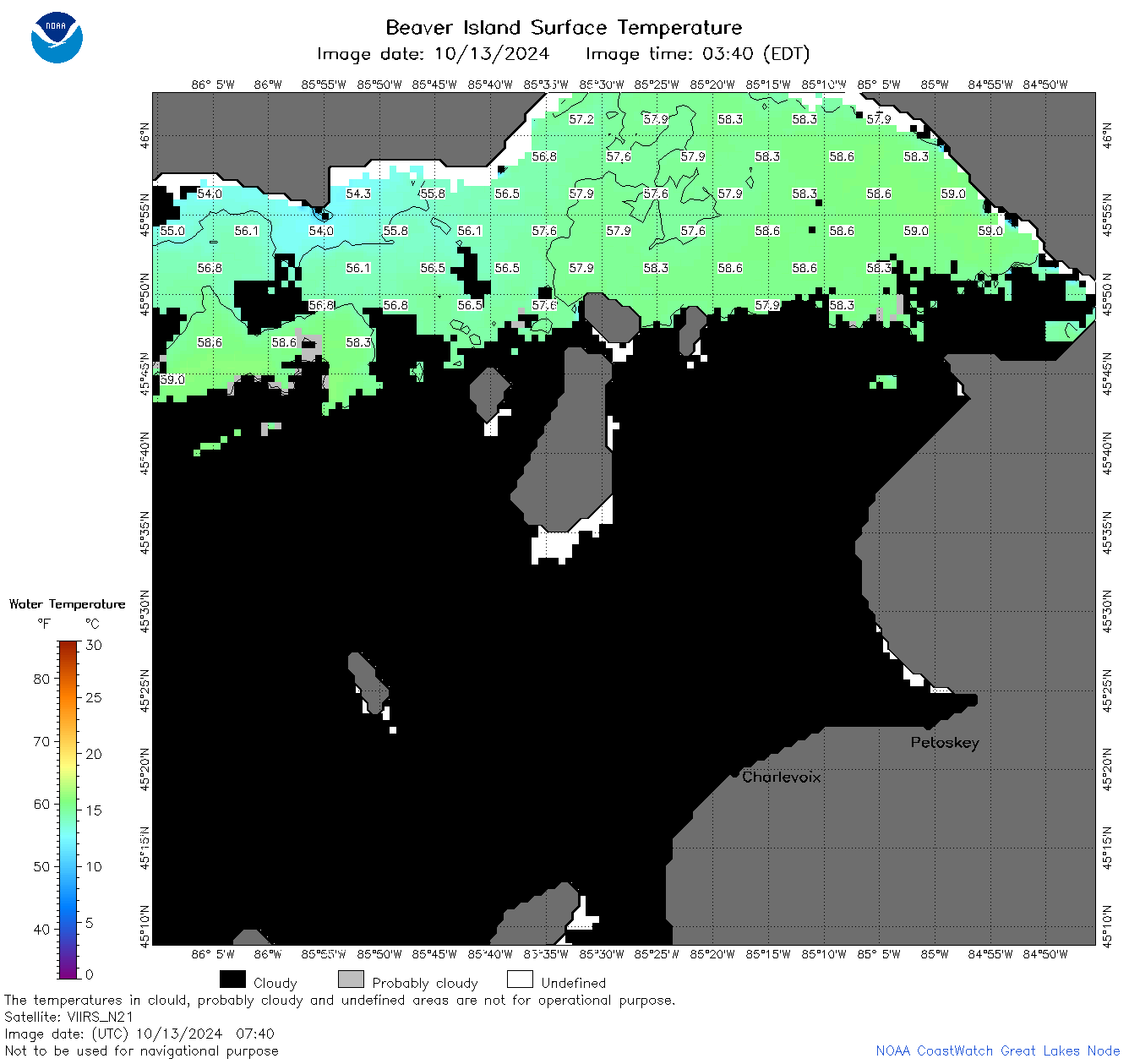1129x1064 pixels.
Task: Click the Petoskey city marker dot
Action: coord(928,725)
